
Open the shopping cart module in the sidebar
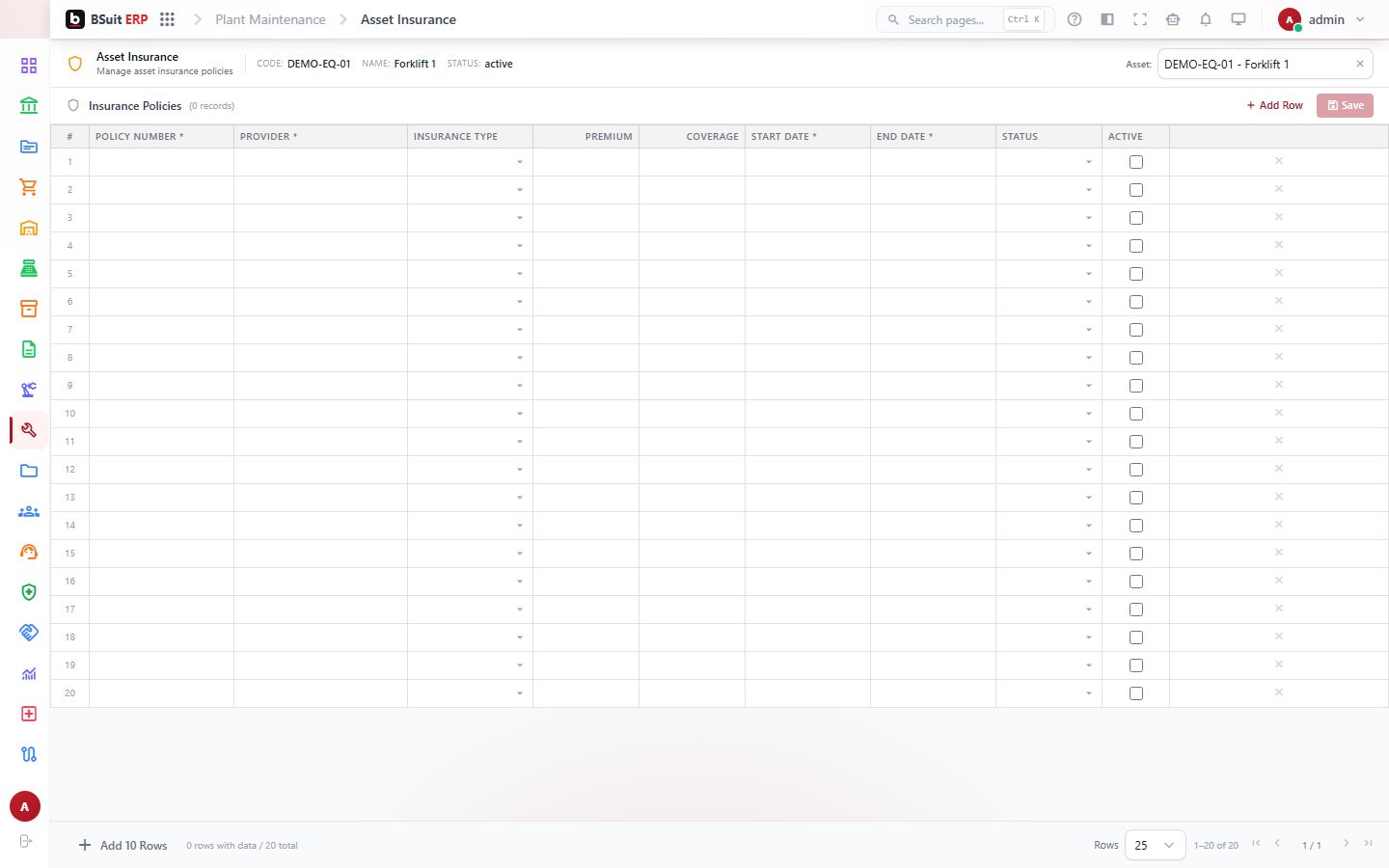(x=29, y=187)
